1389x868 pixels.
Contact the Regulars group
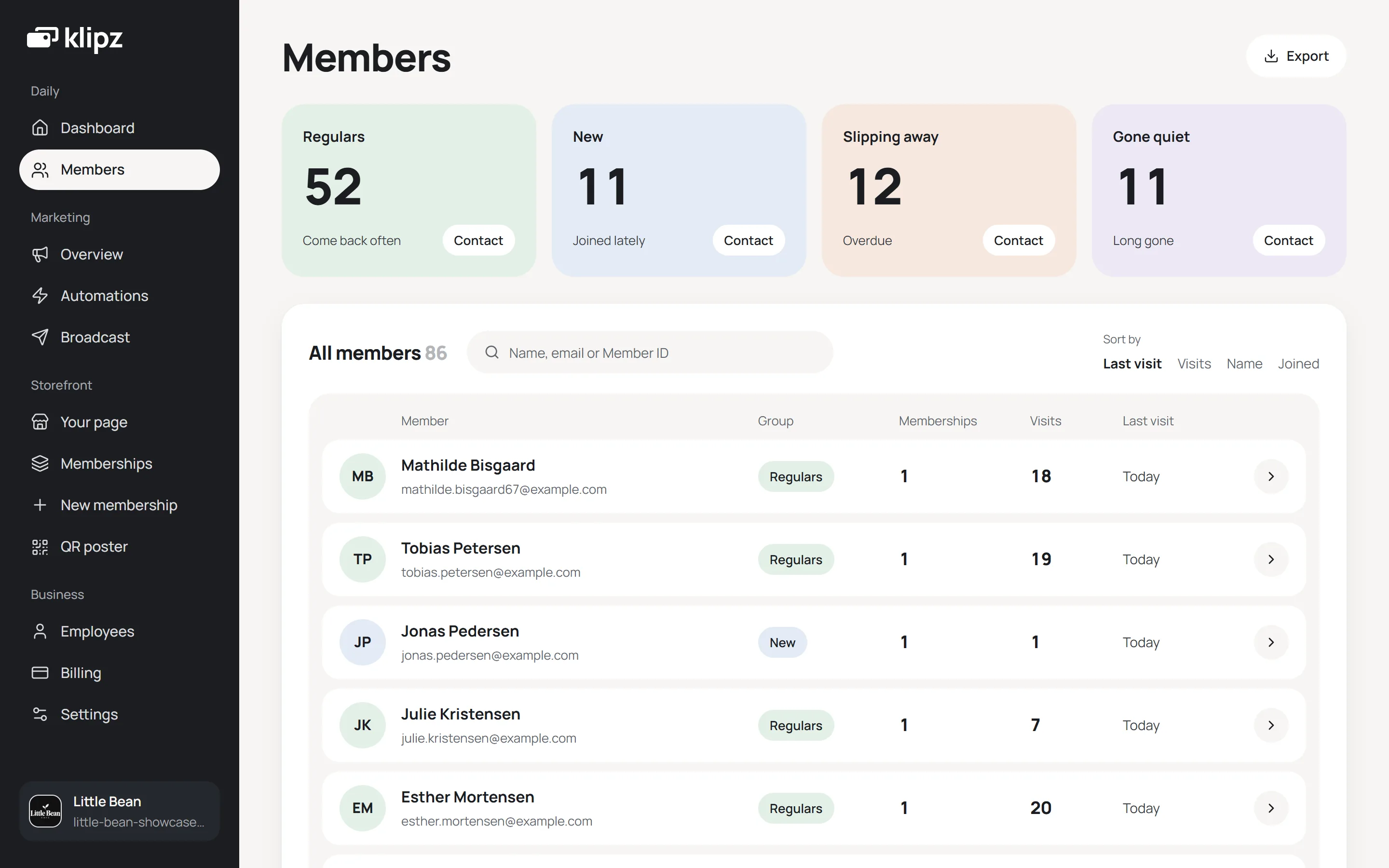click(478, 240)
